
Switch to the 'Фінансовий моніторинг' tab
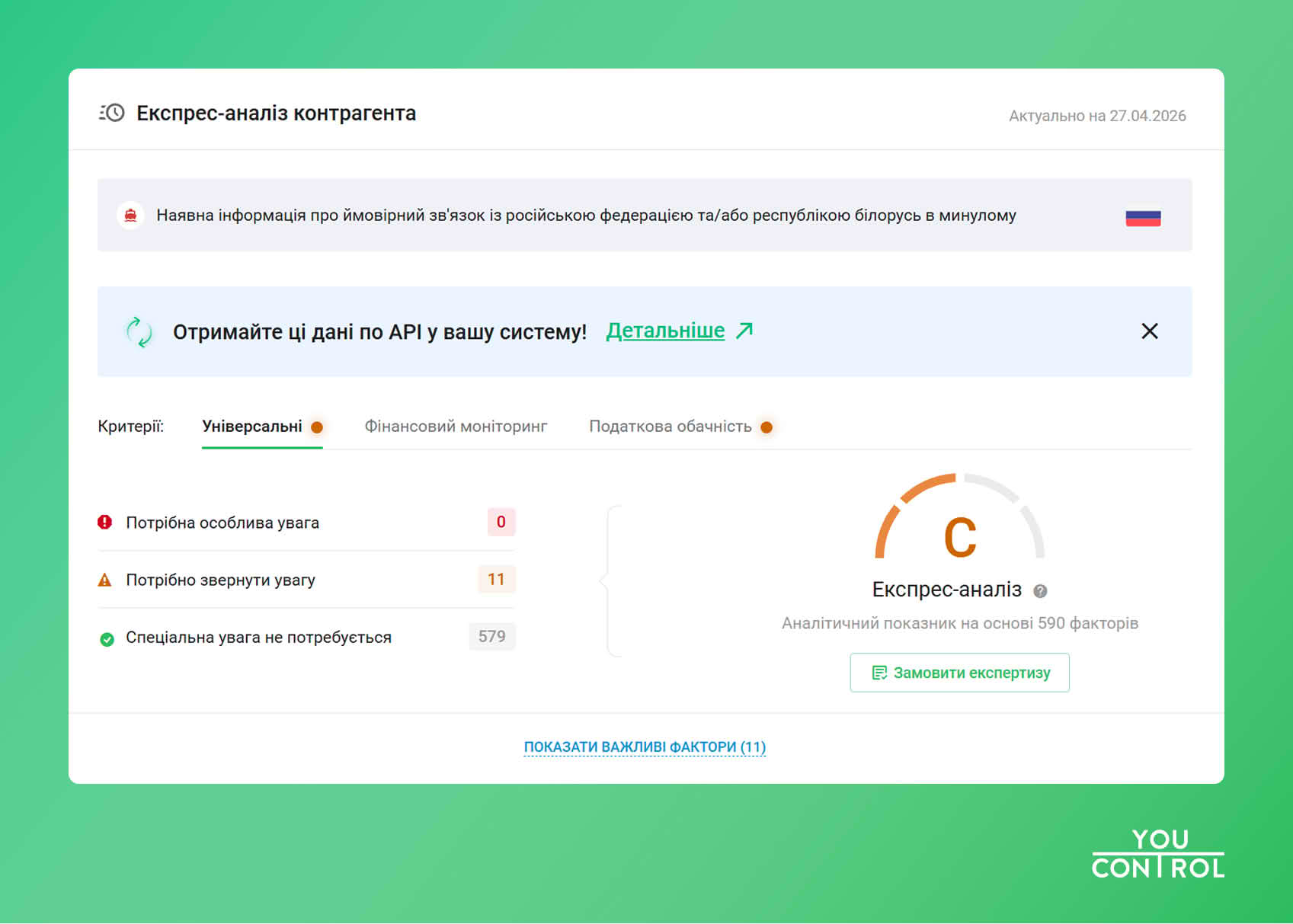click(x=456, y=427)
